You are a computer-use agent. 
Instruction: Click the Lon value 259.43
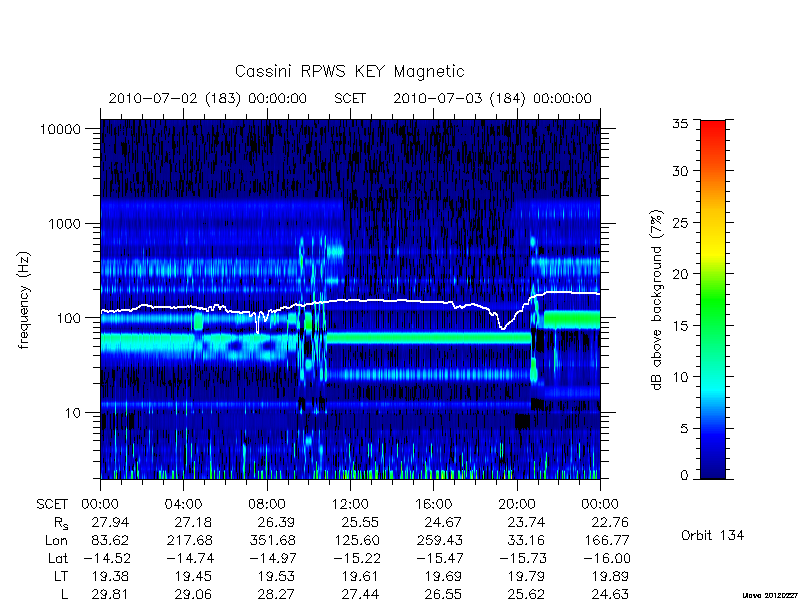[440, 540]
